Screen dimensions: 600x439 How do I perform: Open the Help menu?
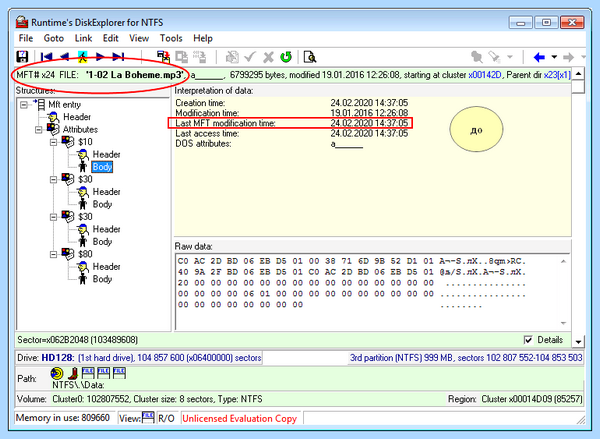pyautogui.click(x=203, y=38)
